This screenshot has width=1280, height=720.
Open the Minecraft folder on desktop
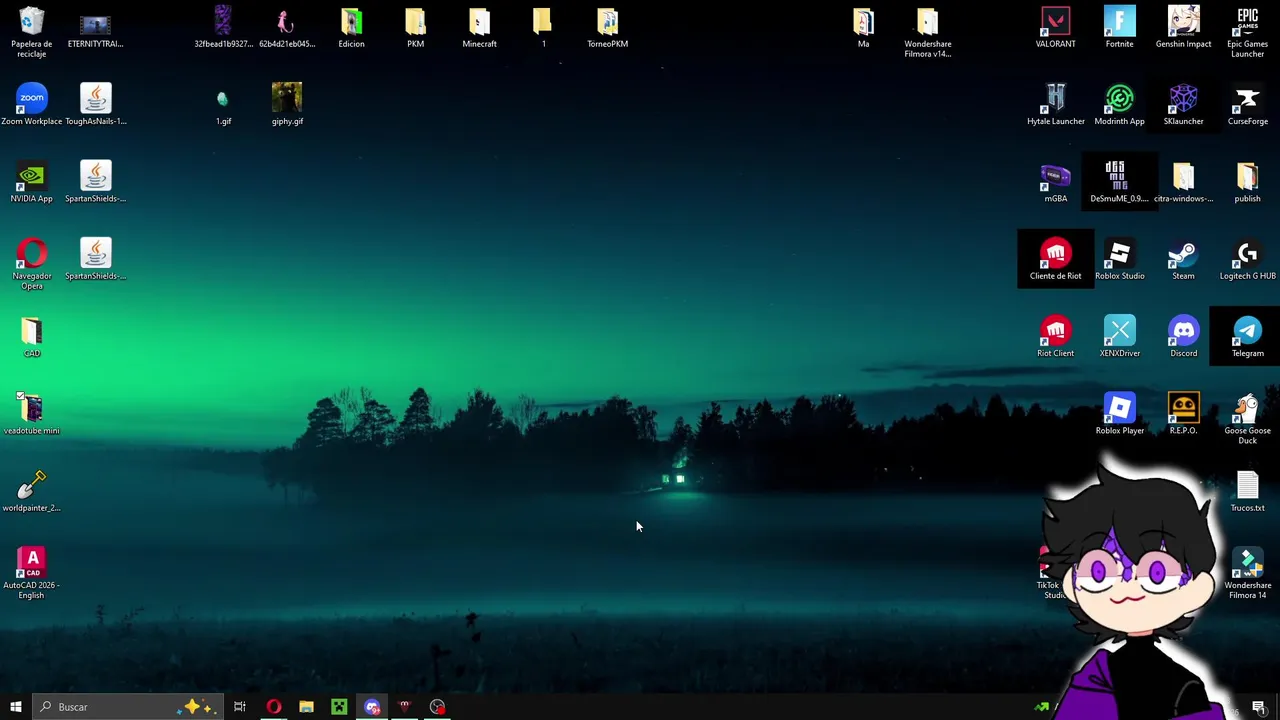(479, 27)
